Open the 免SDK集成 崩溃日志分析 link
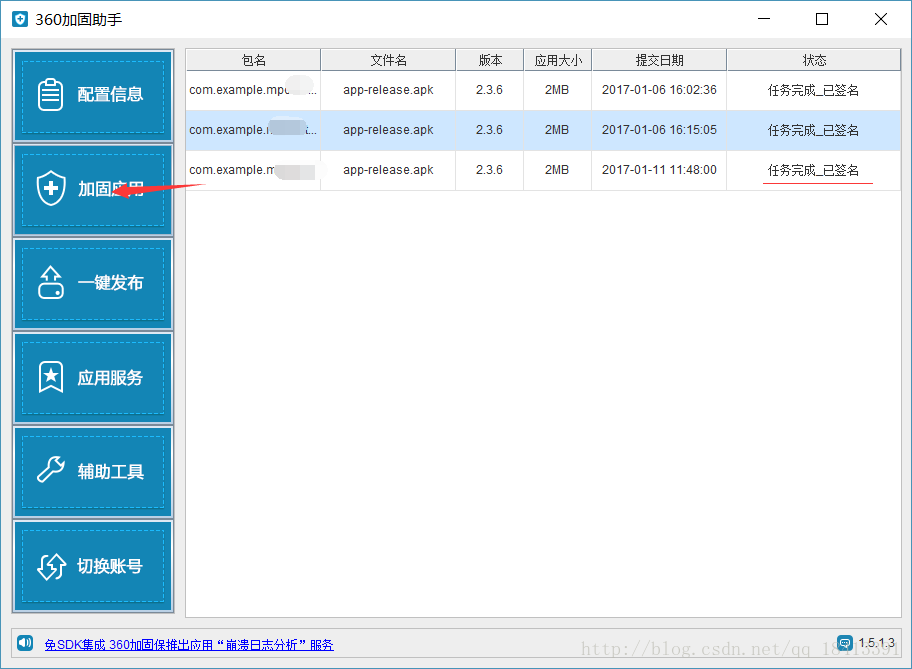This screenshot has width=912, height=669. (189, 645)
